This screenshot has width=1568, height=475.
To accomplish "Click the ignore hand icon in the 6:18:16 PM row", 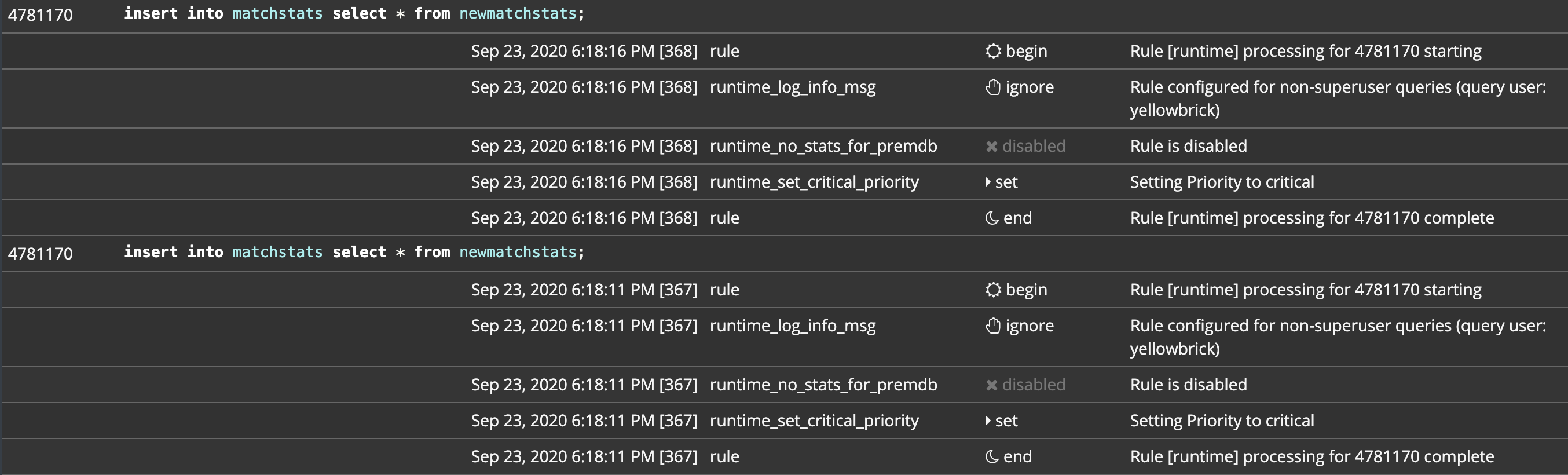I will [993, 87].
